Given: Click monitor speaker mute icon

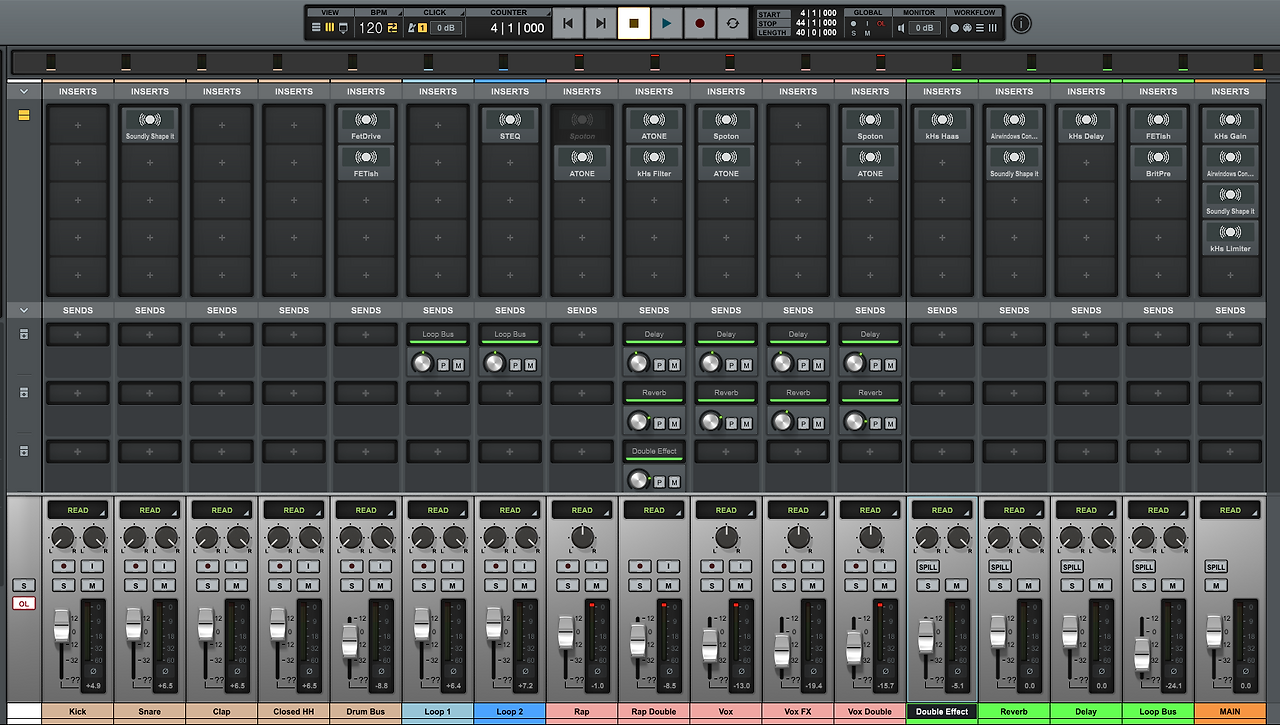Looking at the screenshot, I should point(901,28).
